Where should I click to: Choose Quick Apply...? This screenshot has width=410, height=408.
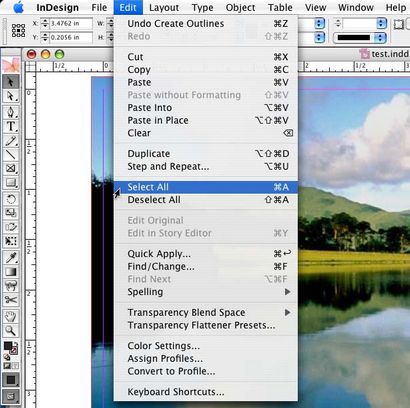(206, 254)
